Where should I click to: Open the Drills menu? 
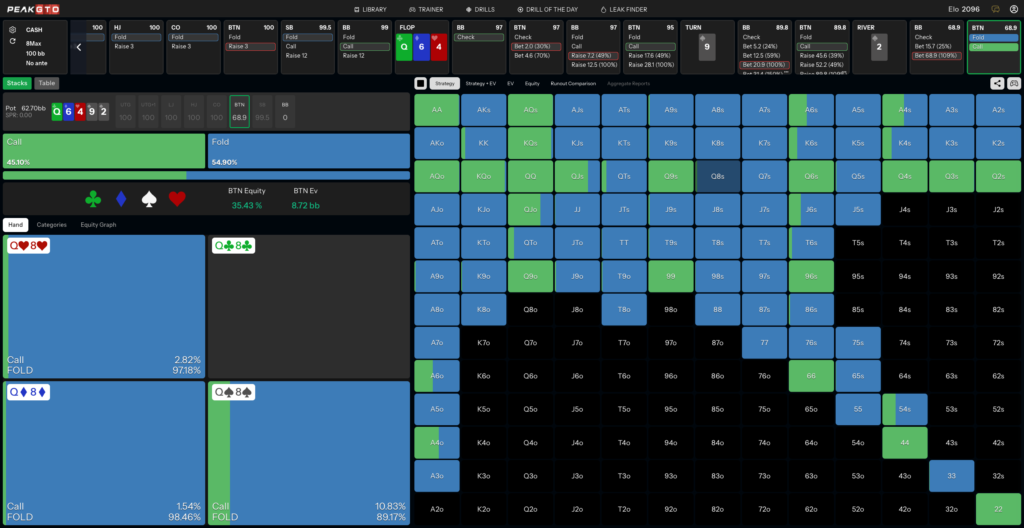pos(480,10)
